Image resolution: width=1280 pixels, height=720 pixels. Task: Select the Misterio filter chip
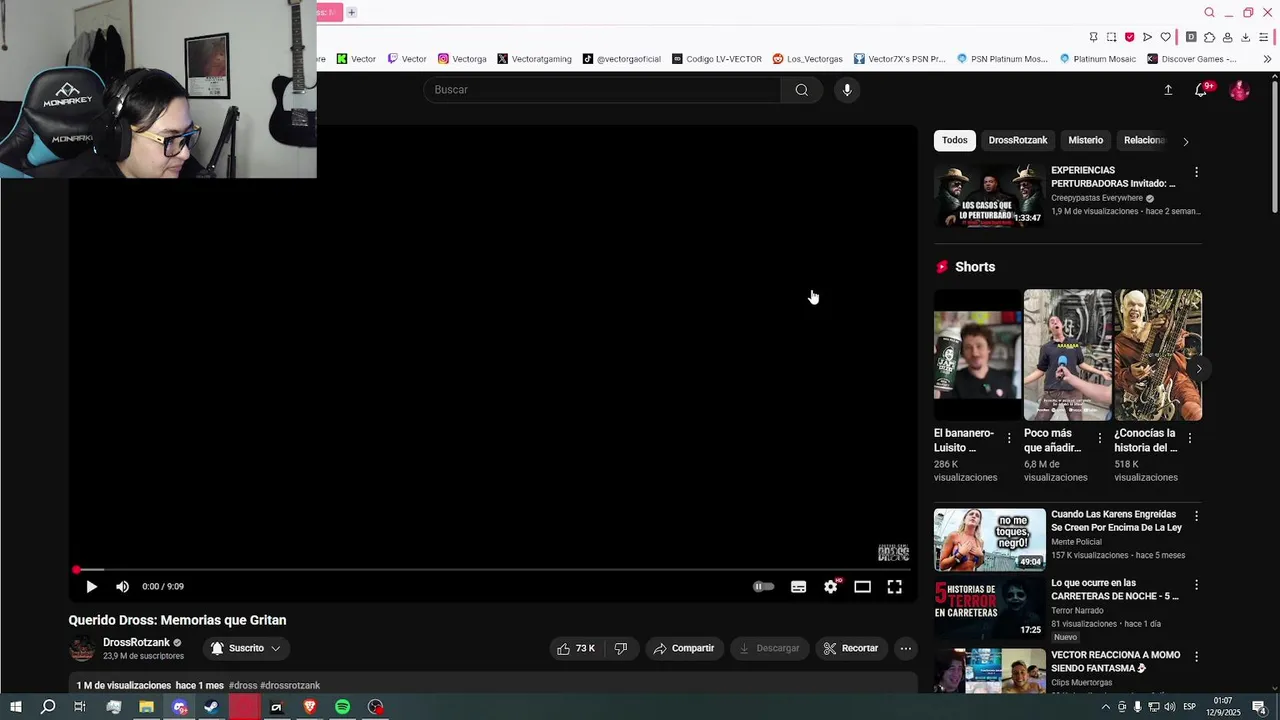tap(1085, 140)
